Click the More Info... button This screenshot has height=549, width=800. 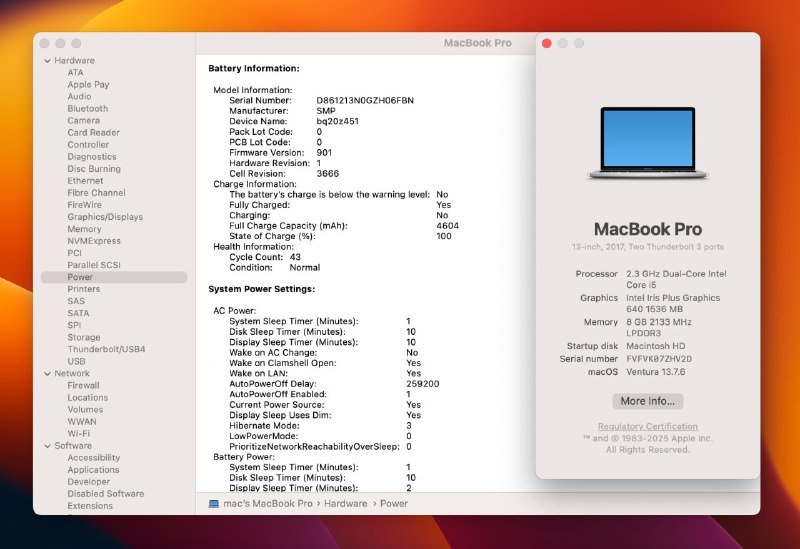click(x=647, y=401)
